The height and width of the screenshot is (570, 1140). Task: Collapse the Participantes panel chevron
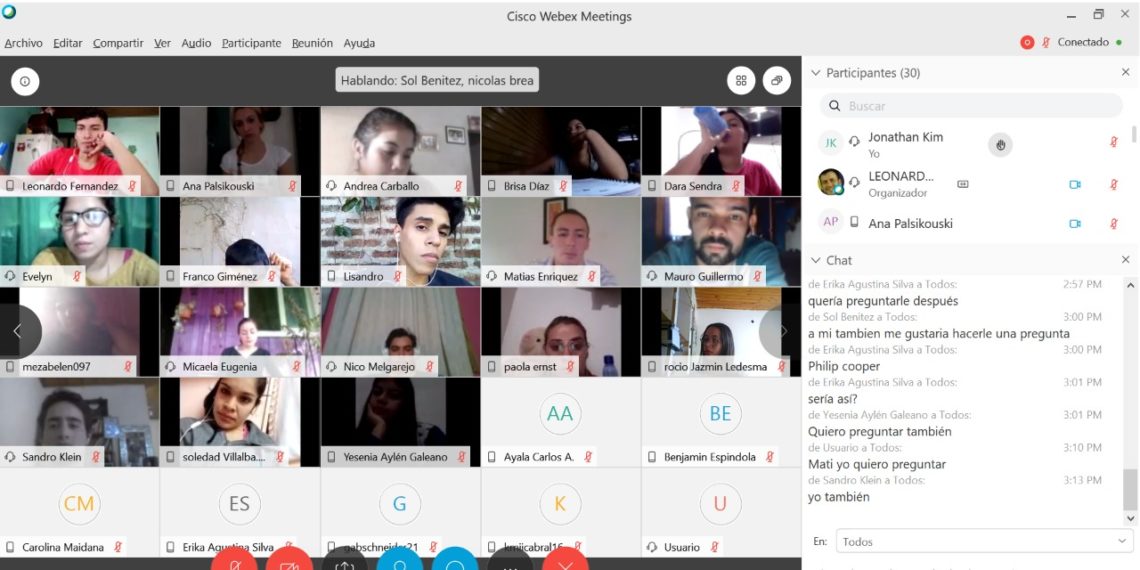(x=815, y=73)
